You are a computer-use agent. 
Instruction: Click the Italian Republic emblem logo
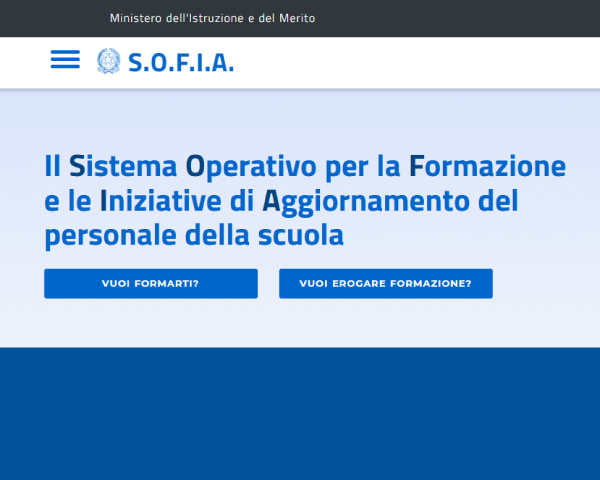[108, 61]
